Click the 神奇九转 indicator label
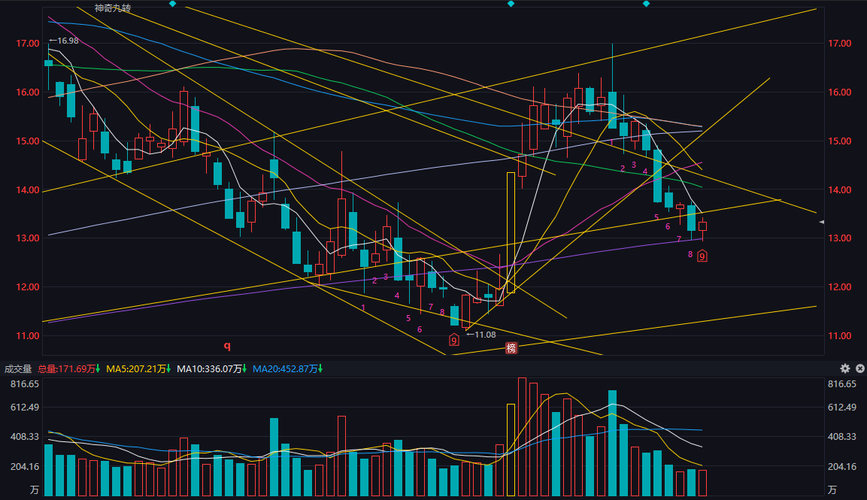 (113, 8)
